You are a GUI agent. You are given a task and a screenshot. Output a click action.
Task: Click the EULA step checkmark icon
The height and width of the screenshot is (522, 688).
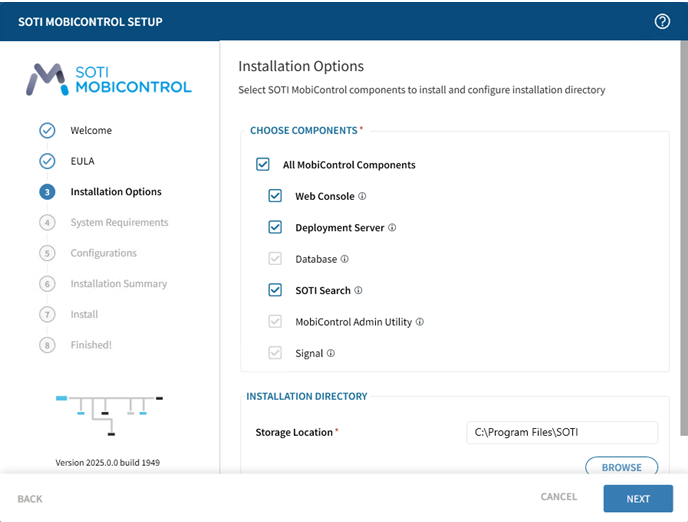click(47, 161)
